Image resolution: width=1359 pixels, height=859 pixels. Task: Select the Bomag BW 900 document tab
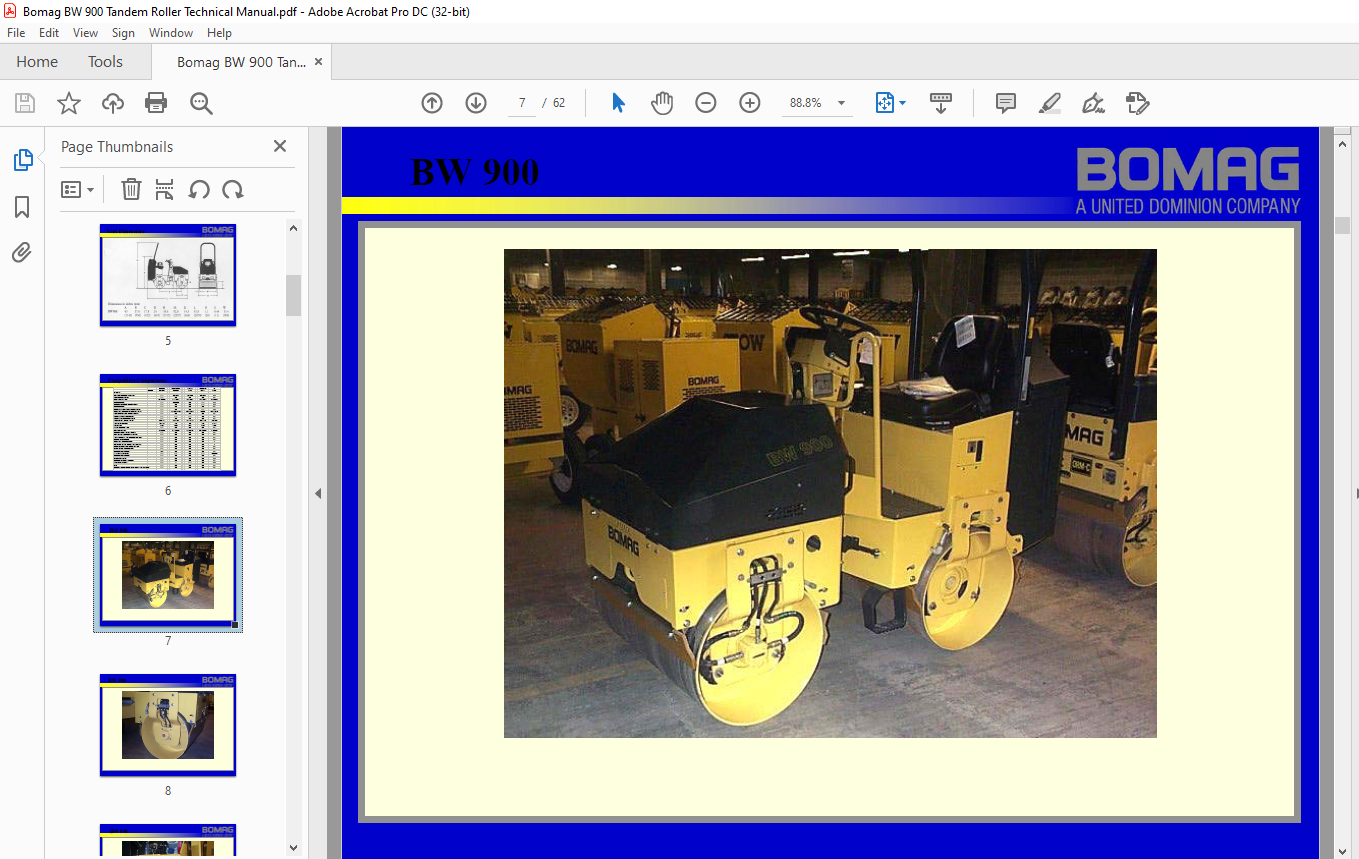241,62
